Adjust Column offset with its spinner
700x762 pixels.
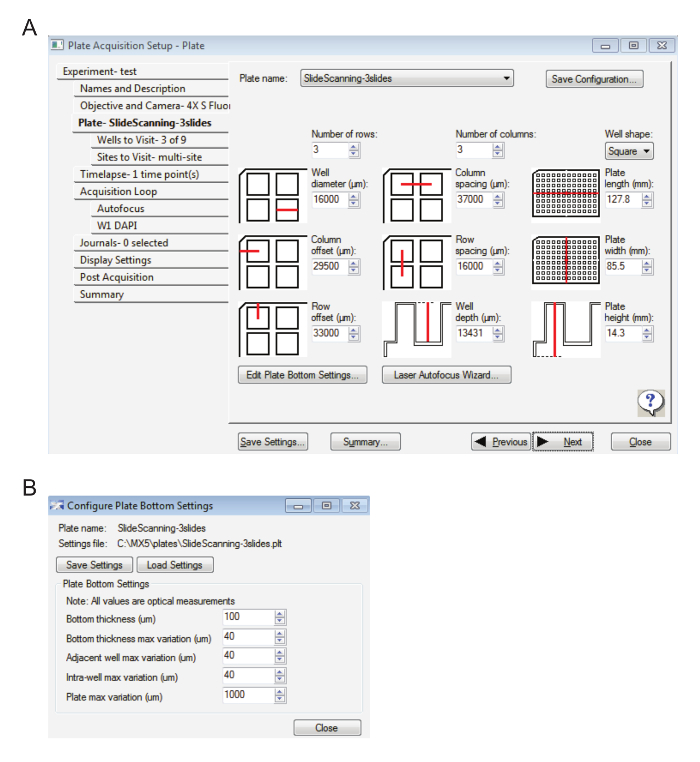pos(354,266)
